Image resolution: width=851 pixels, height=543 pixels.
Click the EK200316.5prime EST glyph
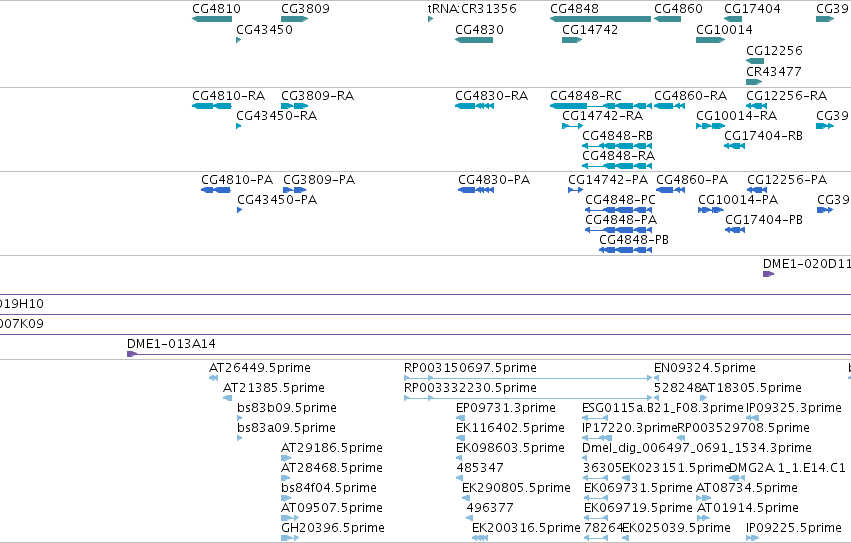(x=480, y=538)
